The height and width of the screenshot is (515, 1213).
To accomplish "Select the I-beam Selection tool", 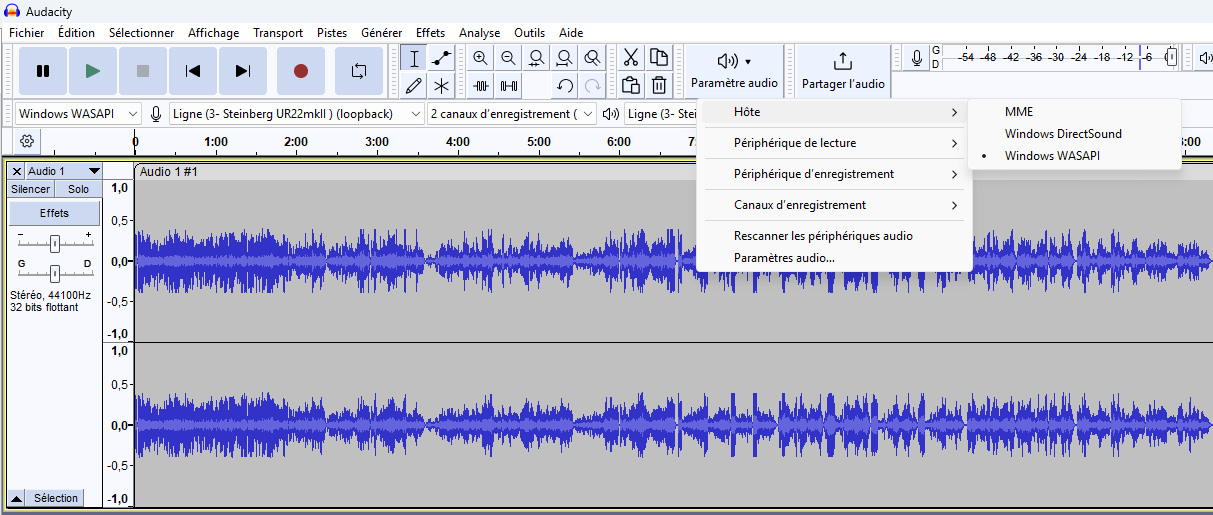I will click(x=414, y=58).
